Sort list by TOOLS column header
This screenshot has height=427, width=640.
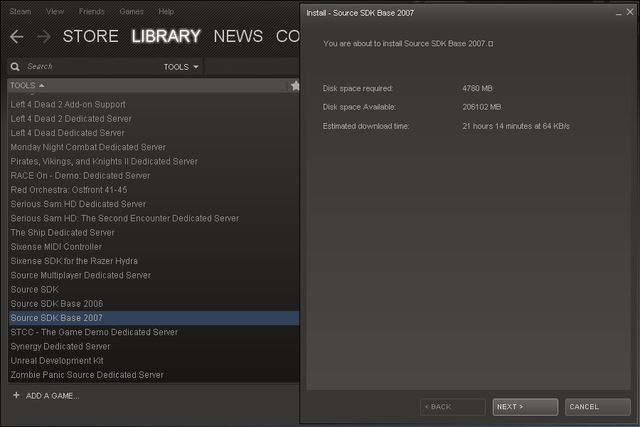point(27,85)
